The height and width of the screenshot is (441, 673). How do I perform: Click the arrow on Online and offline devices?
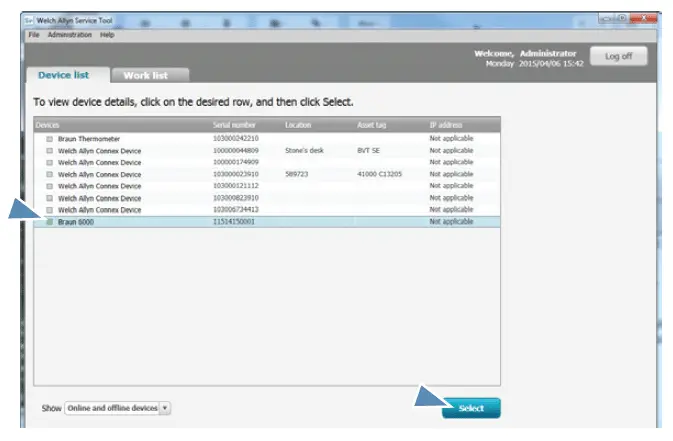click(165, 408)
